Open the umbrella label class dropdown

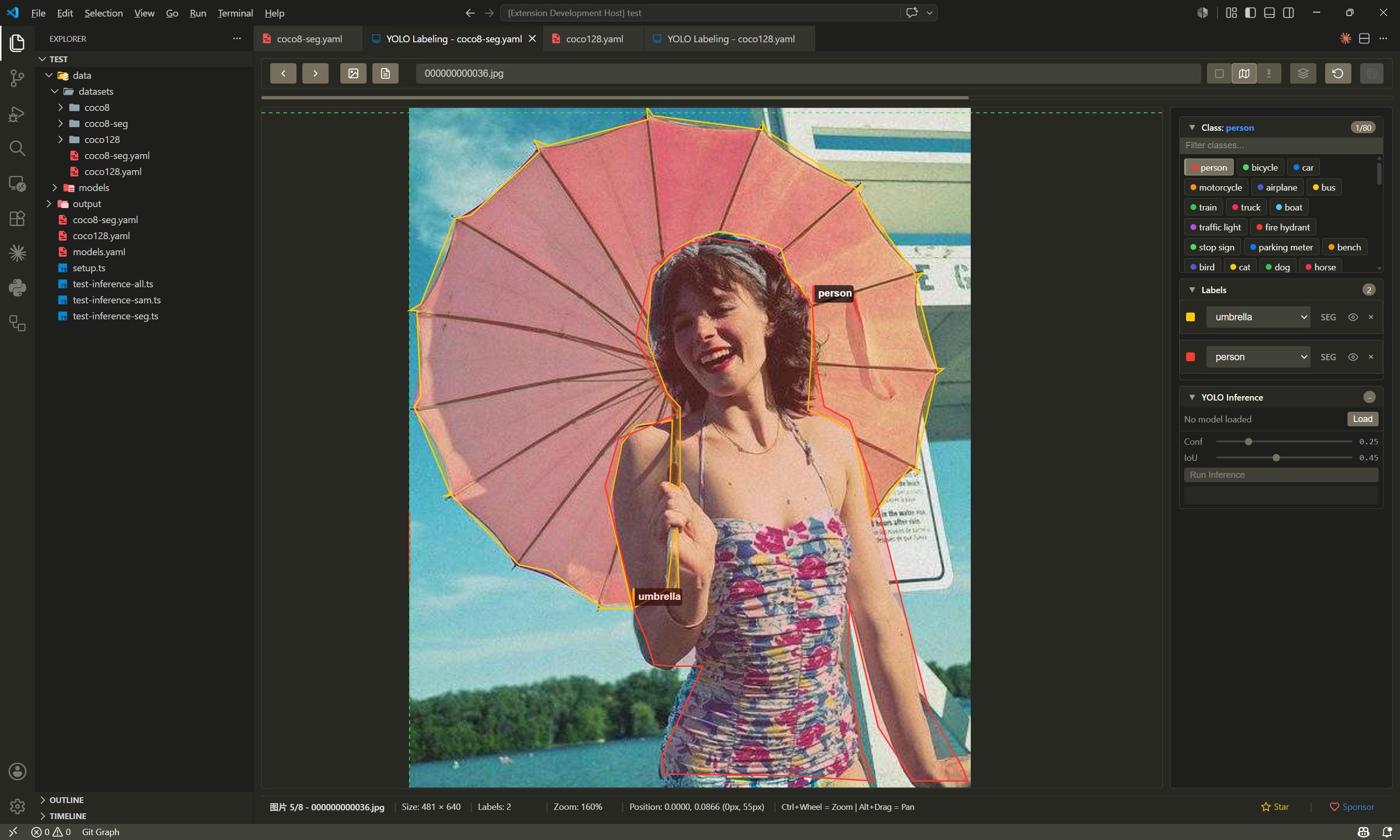point(1258,317)
